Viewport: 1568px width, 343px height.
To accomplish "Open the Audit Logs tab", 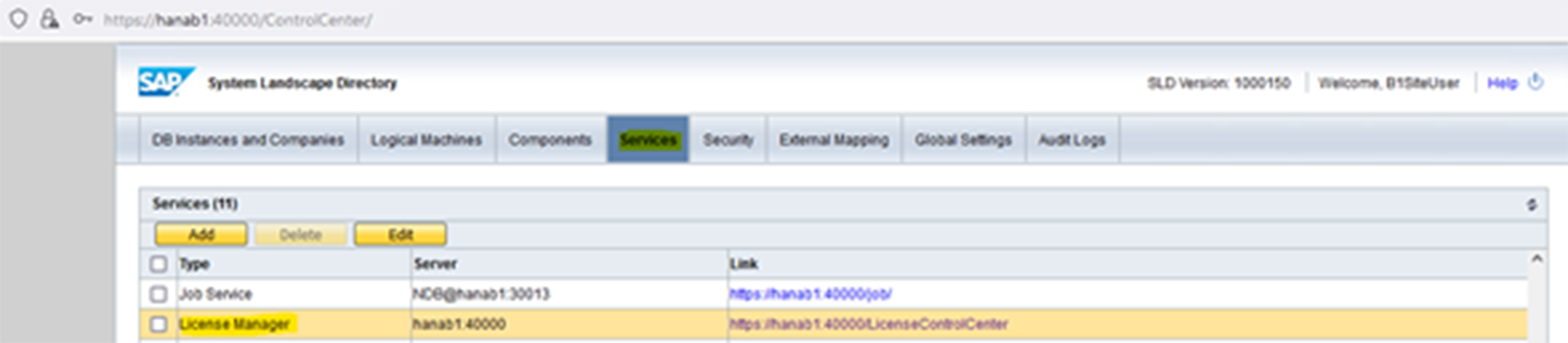I will coord(1072,140).
